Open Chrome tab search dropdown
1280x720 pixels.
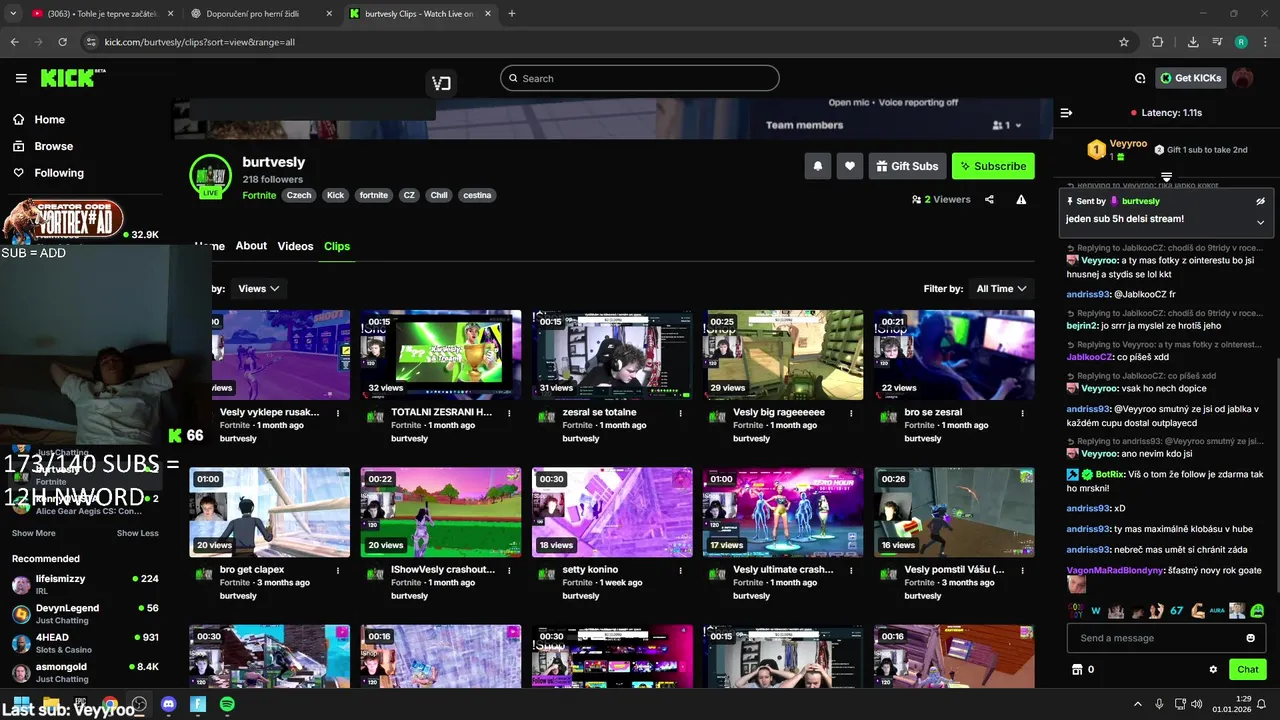click(x=13, y=13)
